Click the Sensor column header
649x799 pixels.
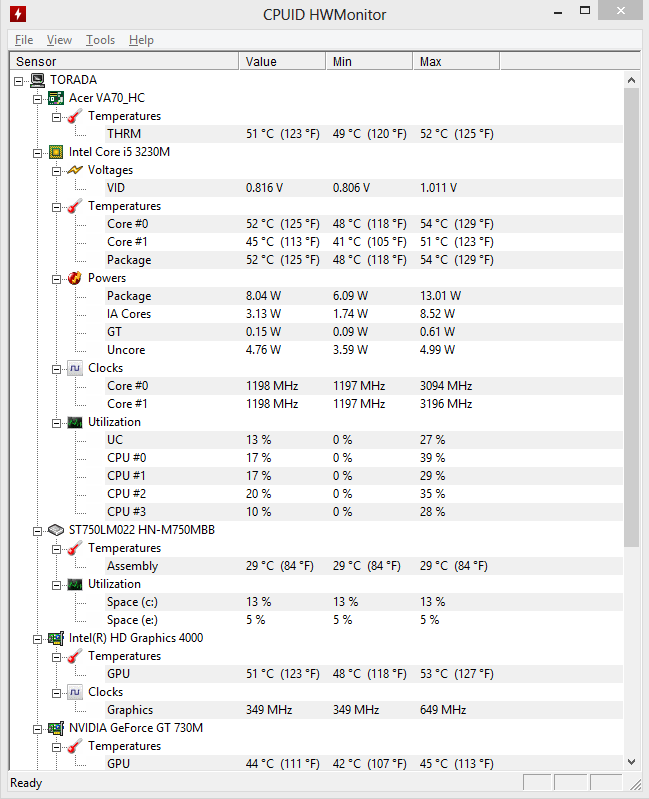pos(124,62)
